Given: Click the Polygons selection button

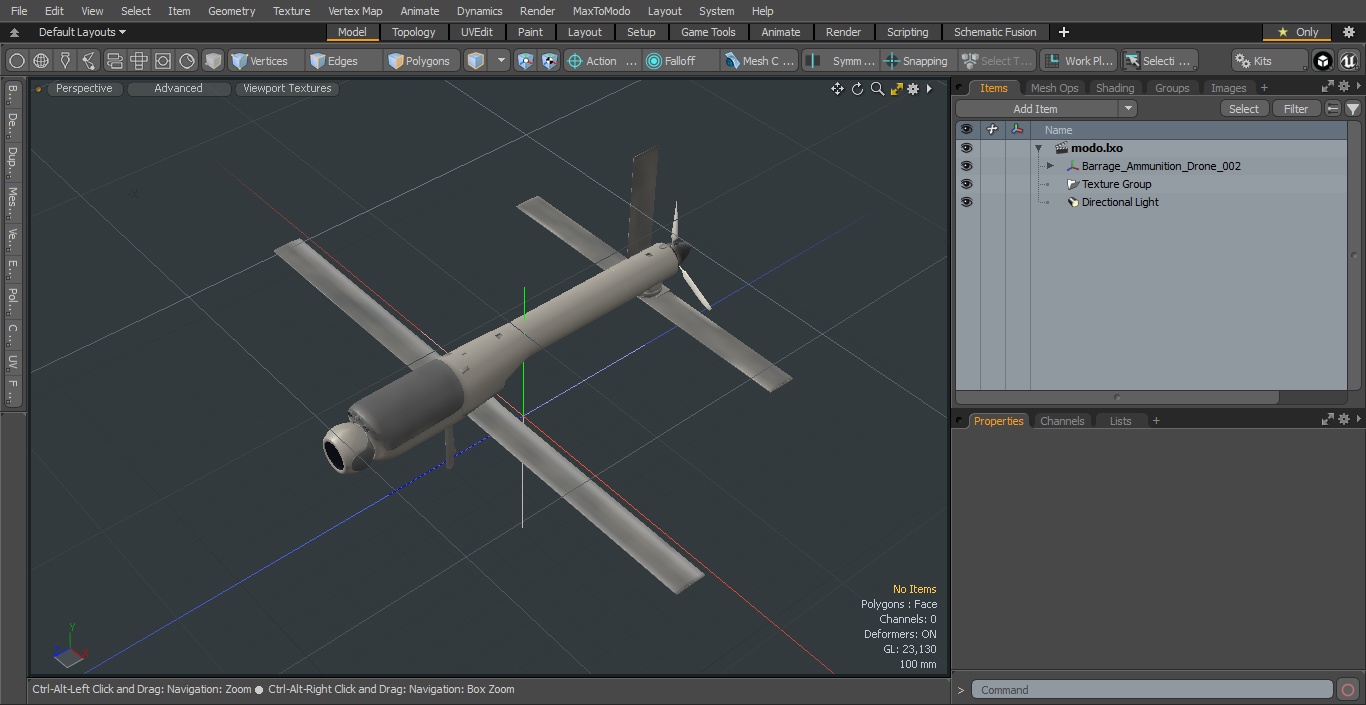Looking at the screenshot, I should (x=422, y=61).
